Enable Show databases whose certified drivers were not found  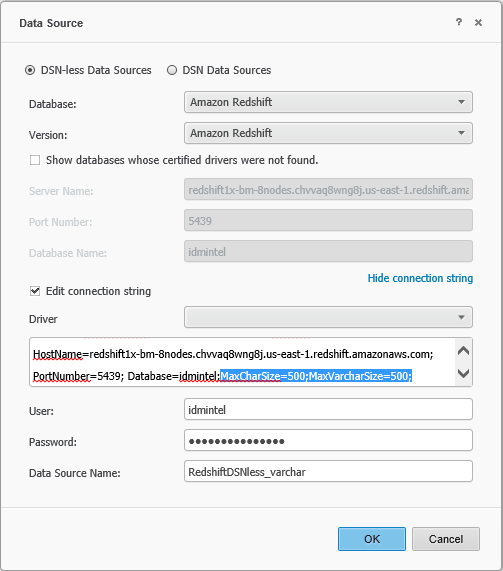(35, 160)
